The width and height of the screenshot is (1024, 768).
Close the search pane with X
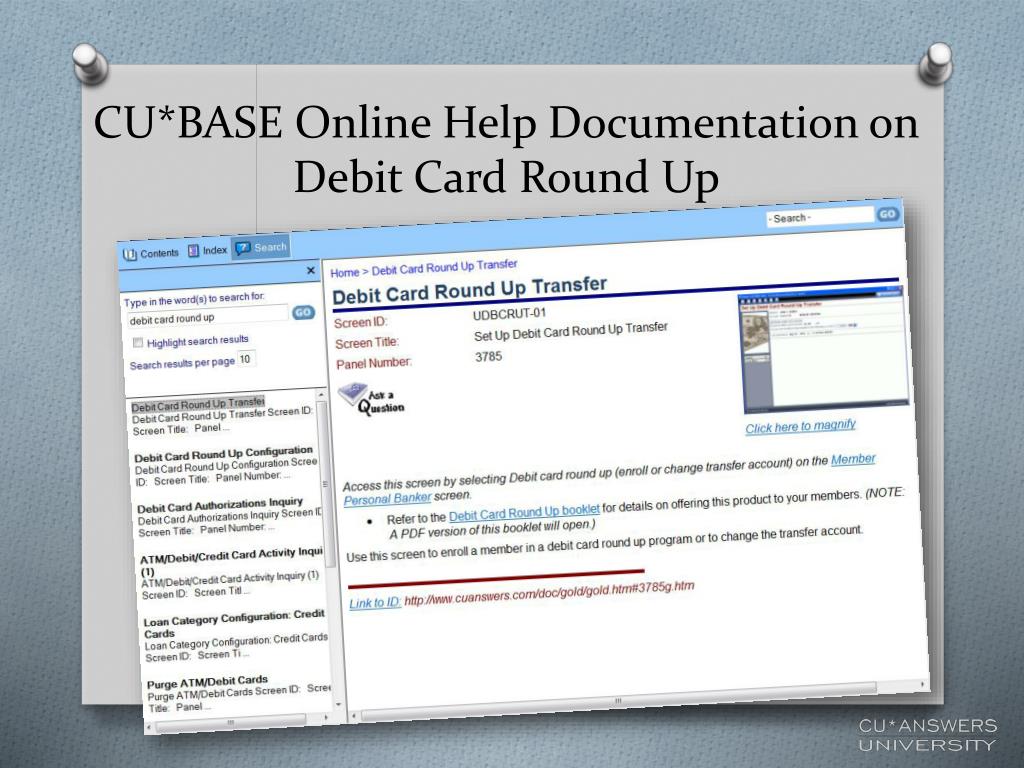point(311,270)
